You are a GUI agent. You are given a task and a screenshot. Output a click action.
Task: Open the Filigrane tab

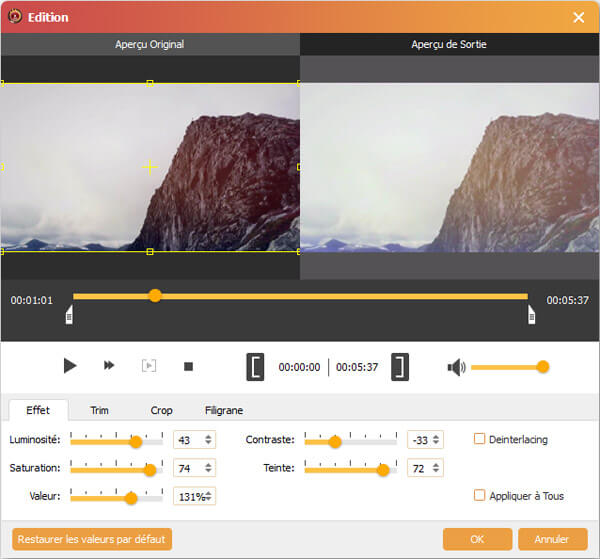coord(223,410)
